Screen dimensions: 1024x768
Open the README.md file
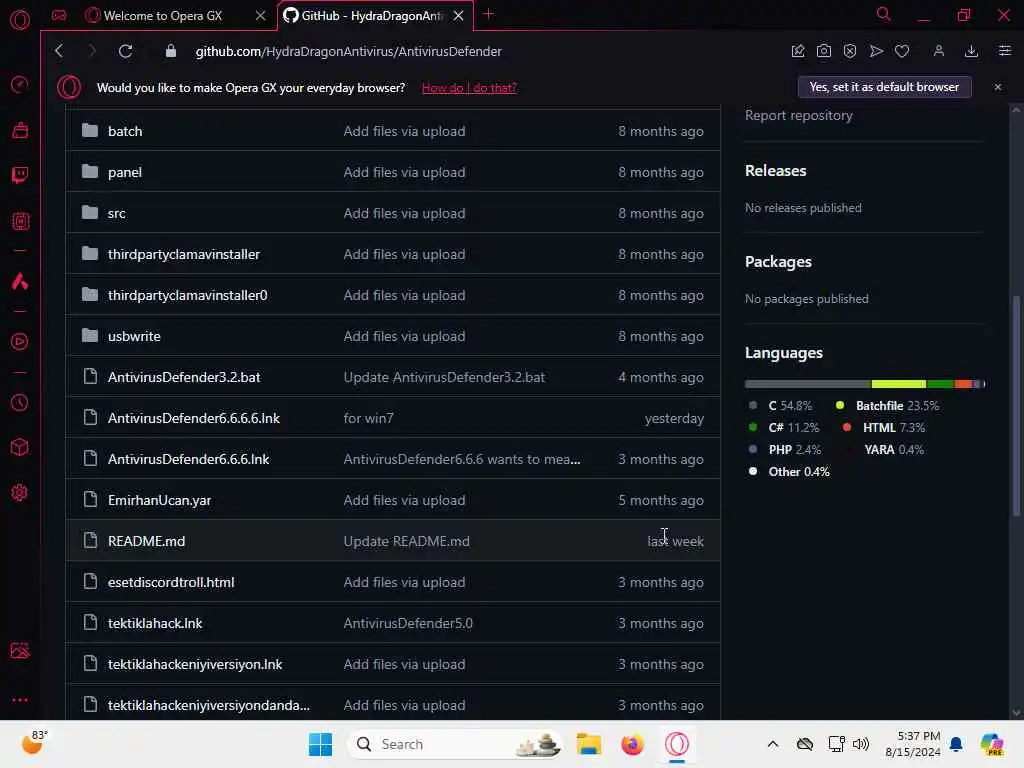pyautogui.click(x=146, y=541)
